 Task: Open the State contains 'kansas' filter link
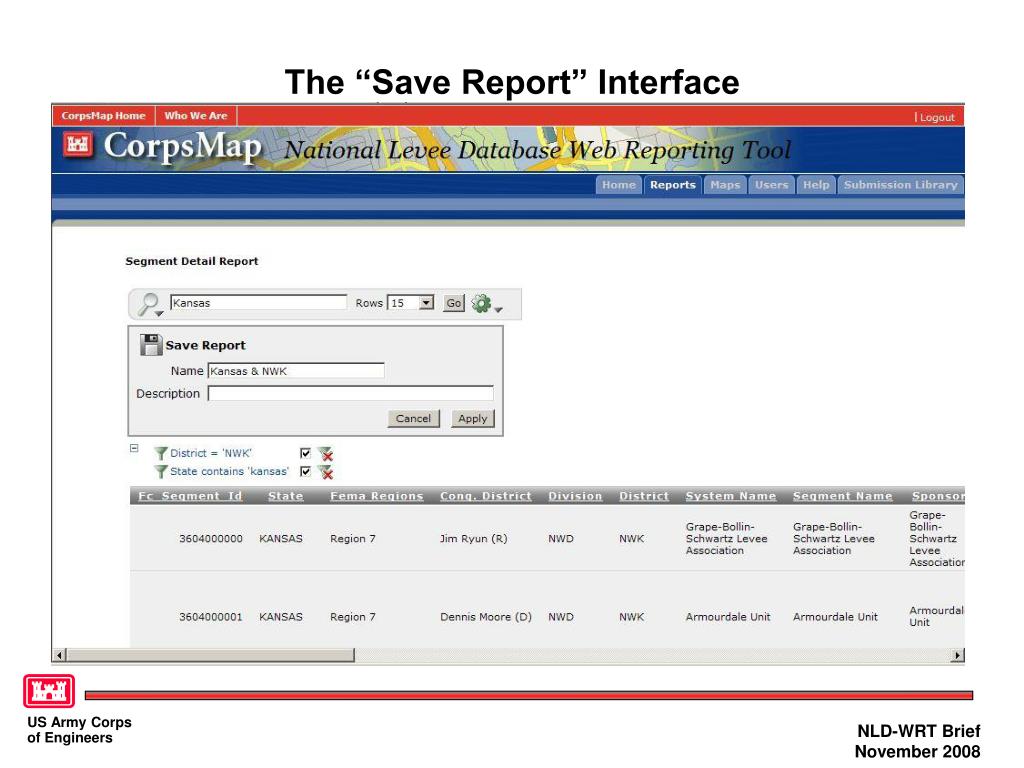tap(229, 472)
